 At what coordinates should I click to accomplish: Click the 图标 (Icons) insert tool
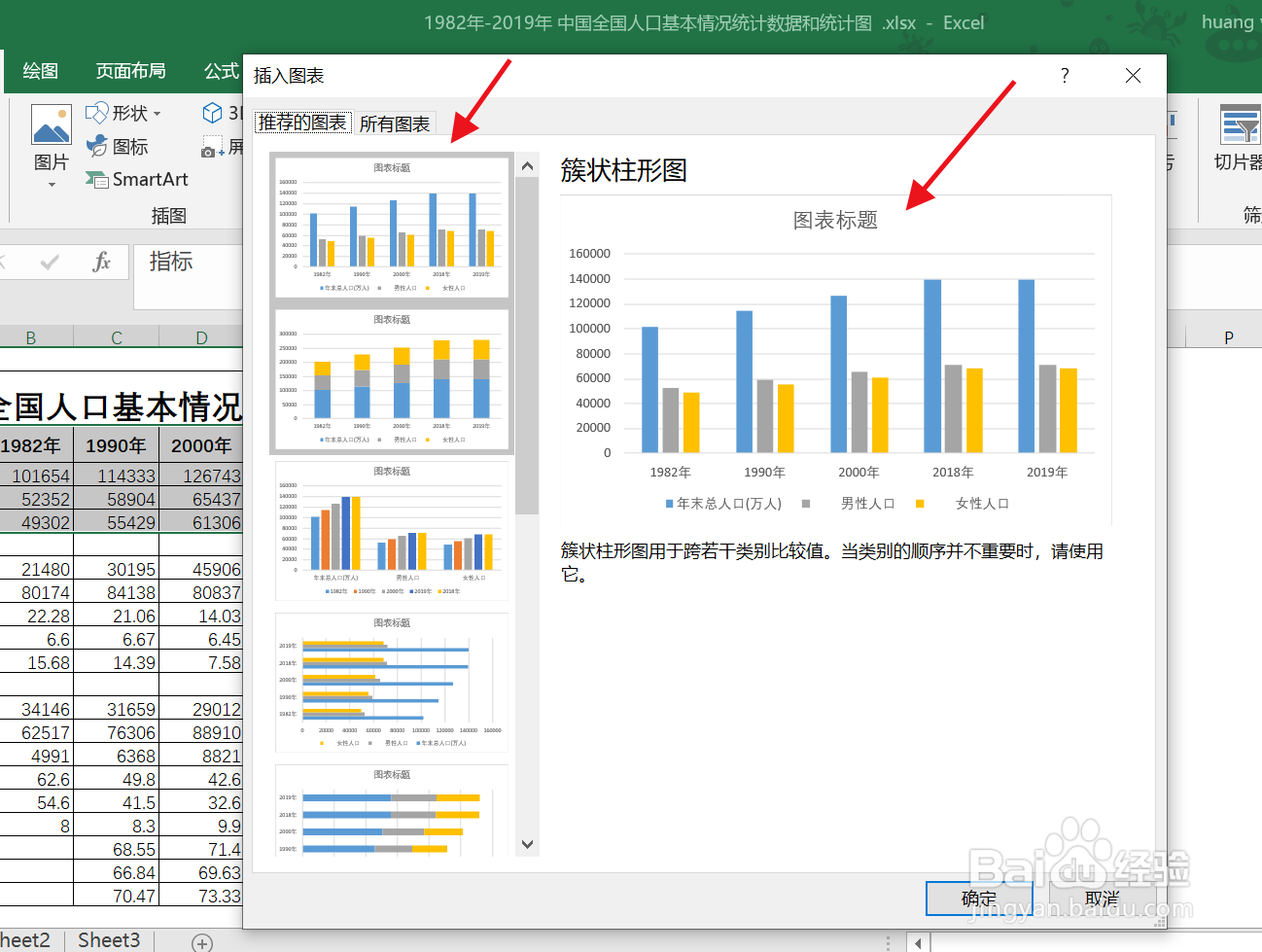point(118,146)
